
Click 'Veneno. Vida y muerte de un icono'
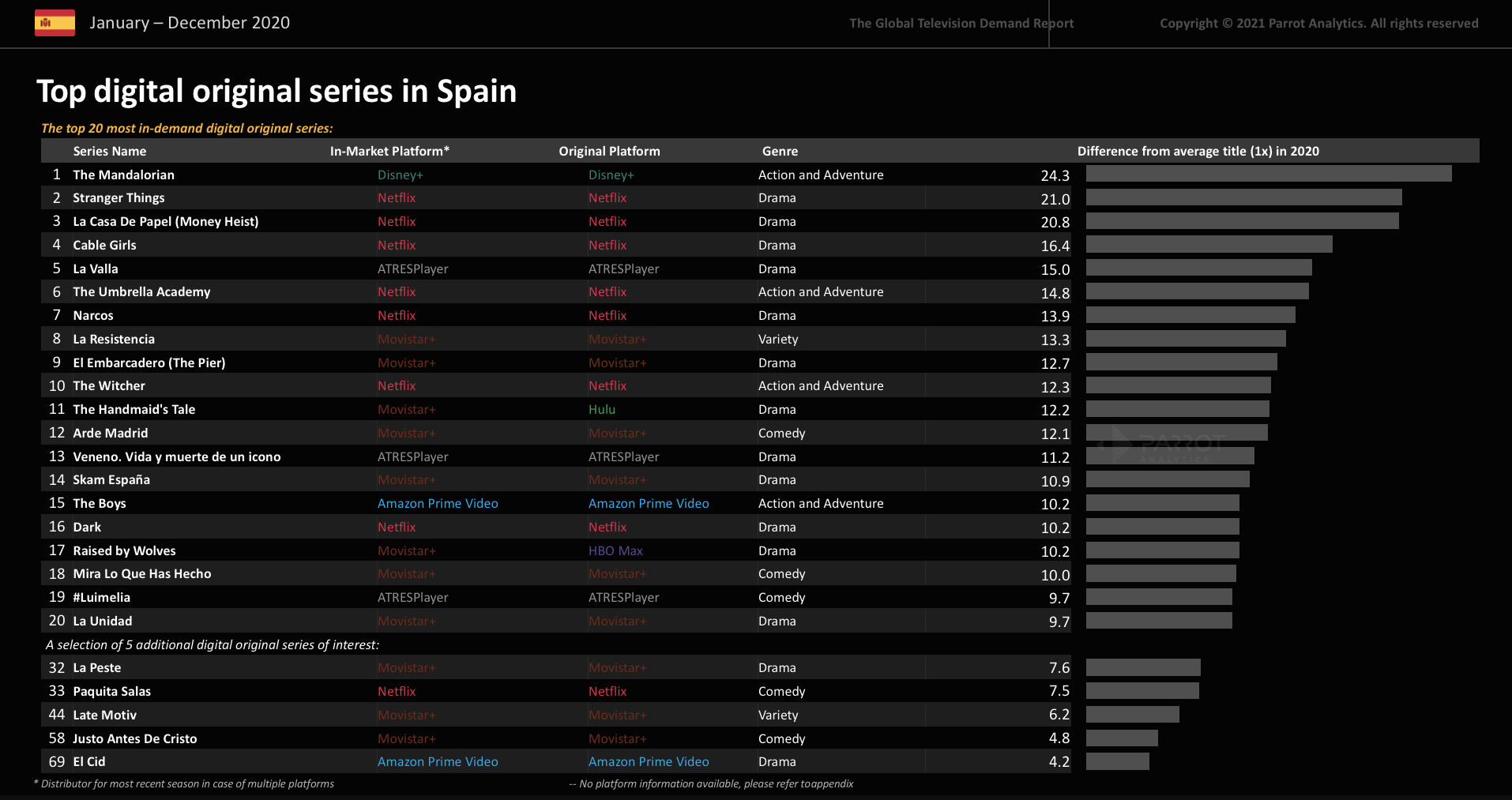[x=177, y=457]
